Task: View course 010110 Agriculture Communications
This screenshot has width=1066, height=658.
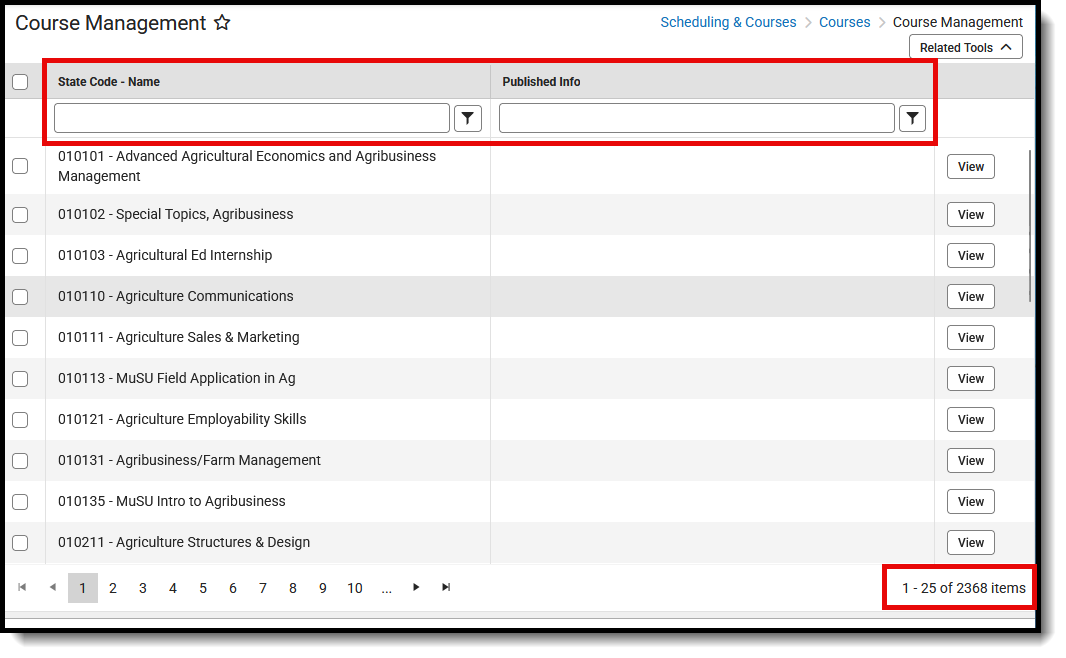Action: pos(970,296)
